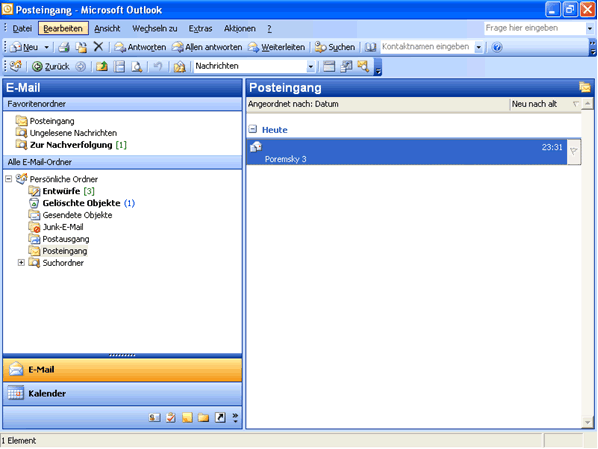Click the Tasks checkmark icon

171,418
